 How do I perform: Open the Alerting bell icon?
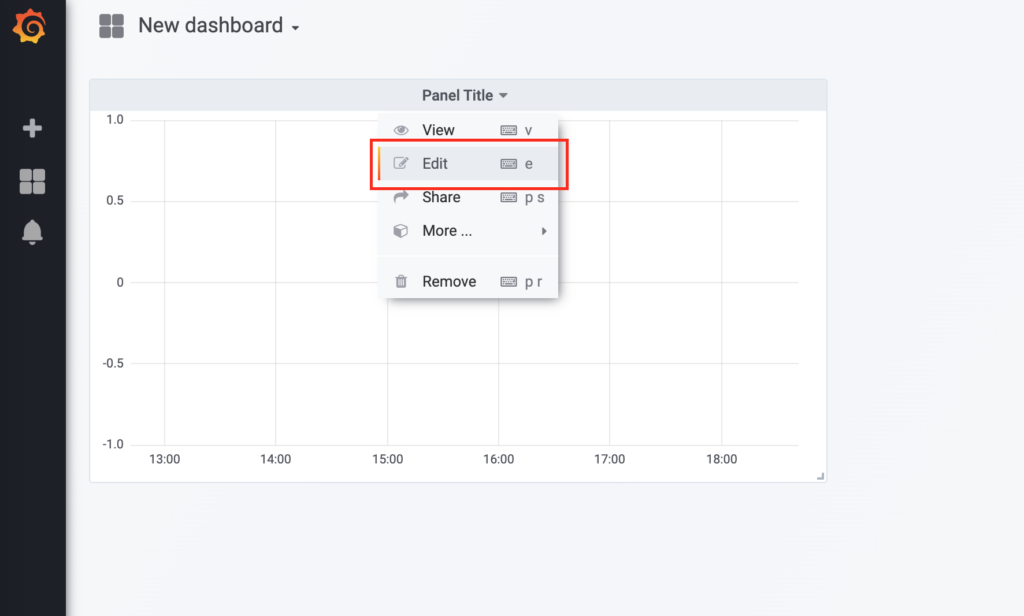tap(32, 232)
